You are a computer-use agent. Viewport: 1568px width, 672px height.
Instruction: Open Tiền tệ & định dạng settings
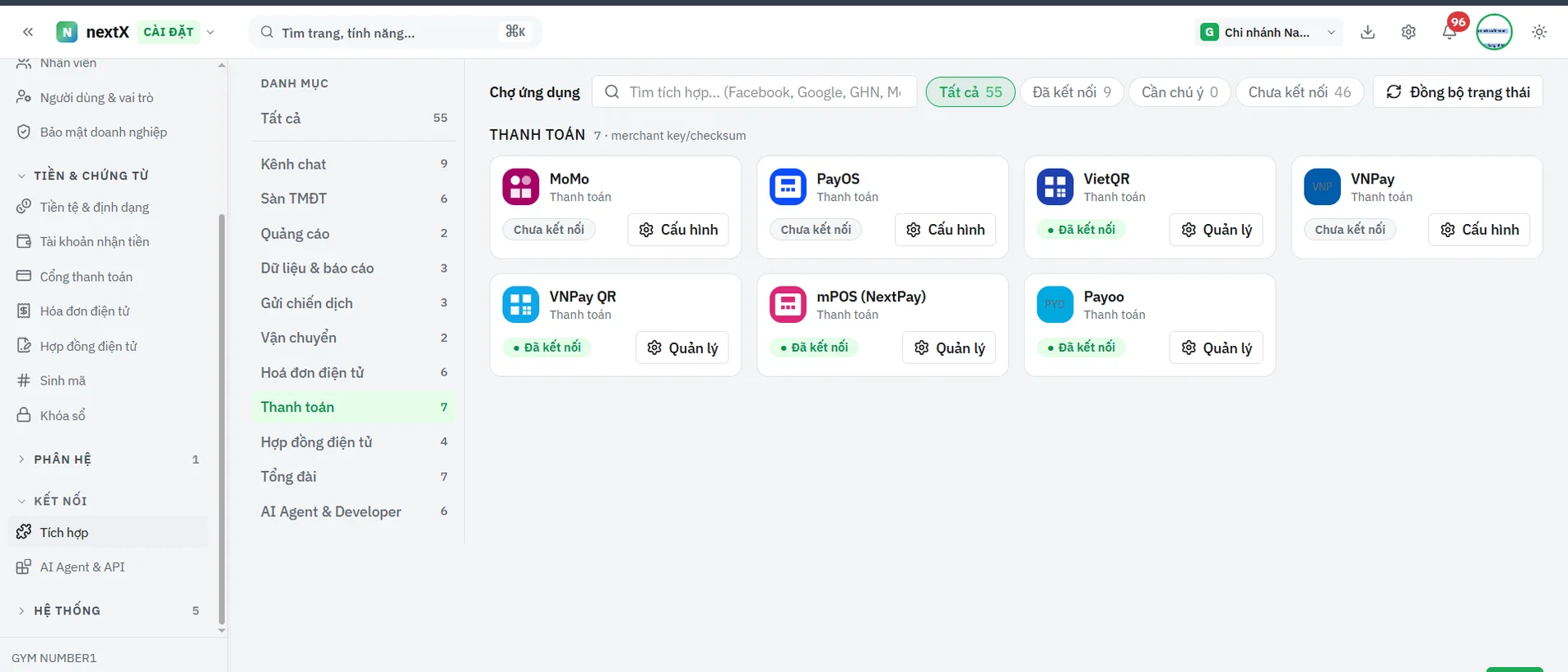(108, 207)
